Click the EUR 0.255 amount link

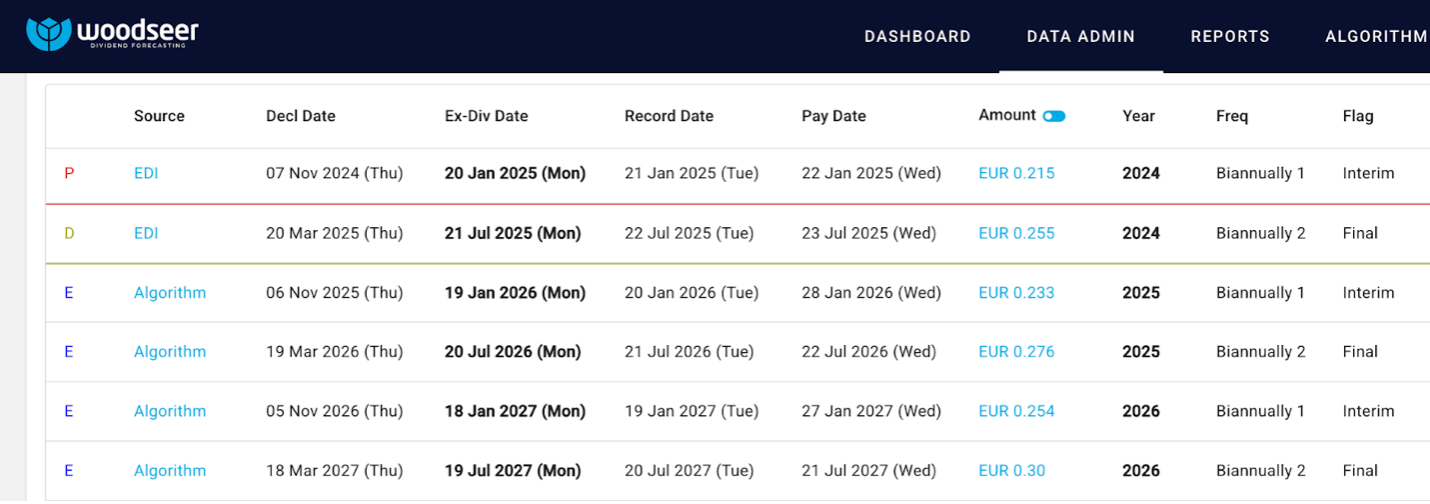pyautogui.click(x=1016, y=233)
